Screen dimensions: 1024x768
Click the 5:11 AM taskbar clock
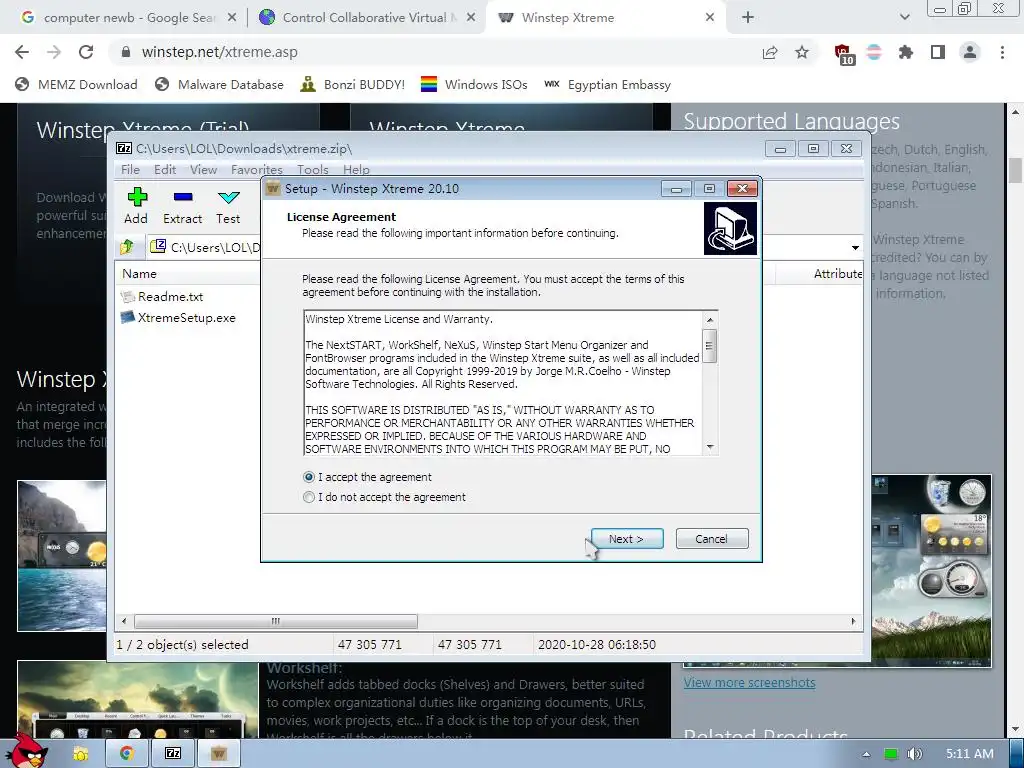[x=970, y=754]
